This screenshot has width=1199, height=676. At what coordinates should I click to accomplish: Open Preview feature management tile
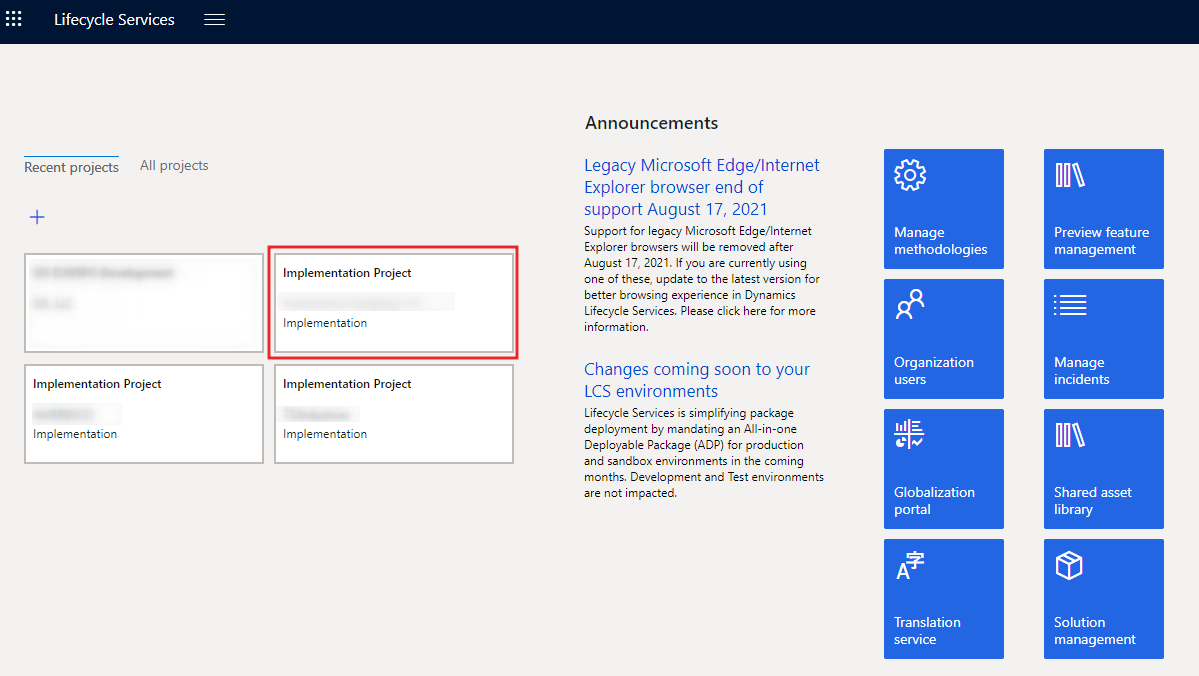(1103, 209)
